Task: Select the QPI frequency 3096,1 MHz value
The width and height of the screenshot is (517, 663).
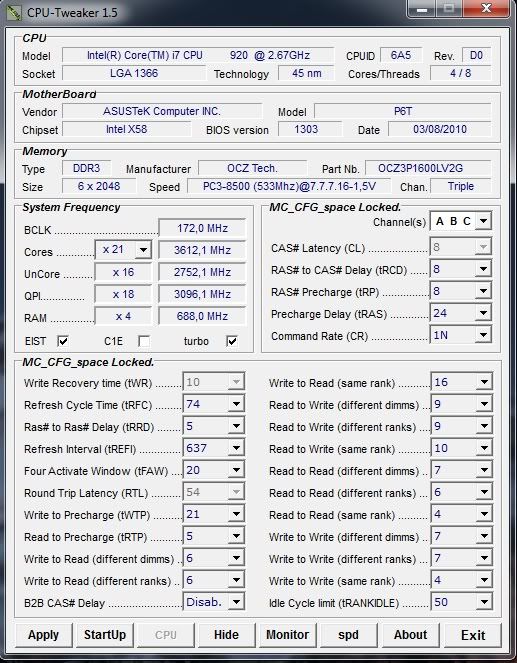Action: 202,294
